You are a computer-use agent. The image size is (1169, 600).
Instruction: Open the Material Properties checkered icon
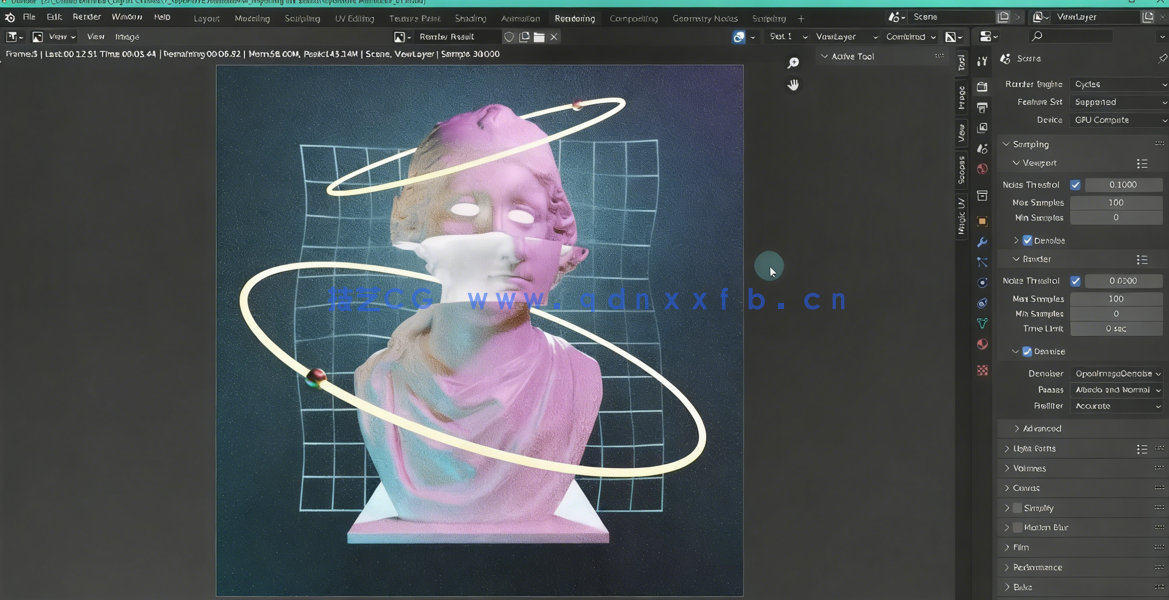click(982, 344)
